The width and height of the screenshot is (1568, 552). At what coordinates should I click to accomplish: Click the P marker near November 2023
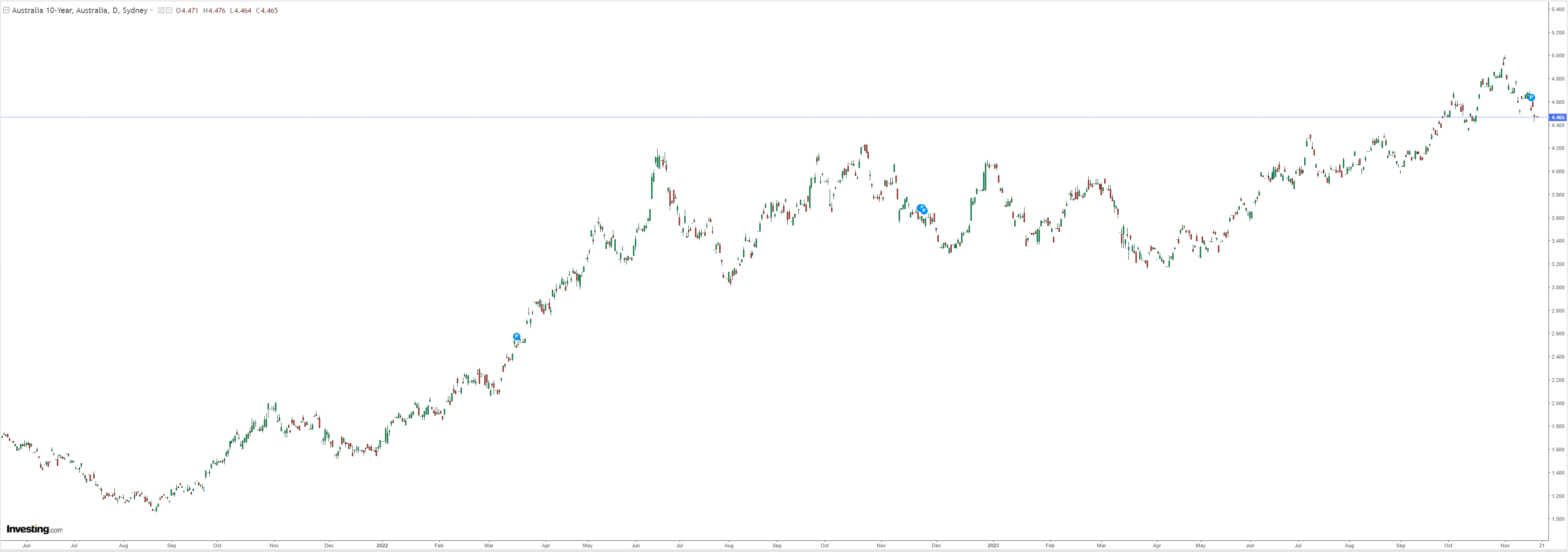coord(1532,97)
